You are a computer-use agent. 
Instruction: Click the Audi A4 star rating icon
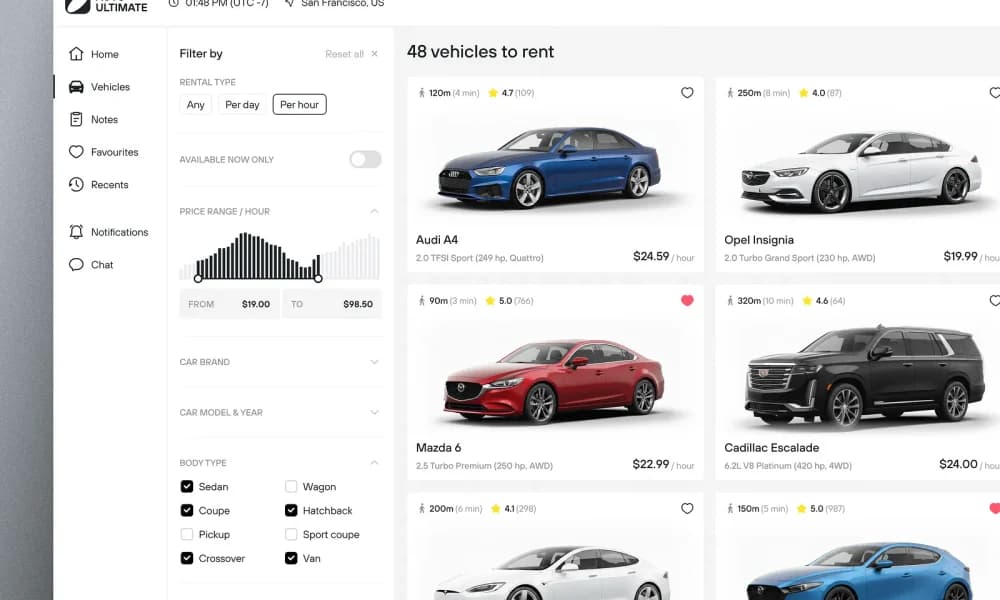[x=493, y=93]
